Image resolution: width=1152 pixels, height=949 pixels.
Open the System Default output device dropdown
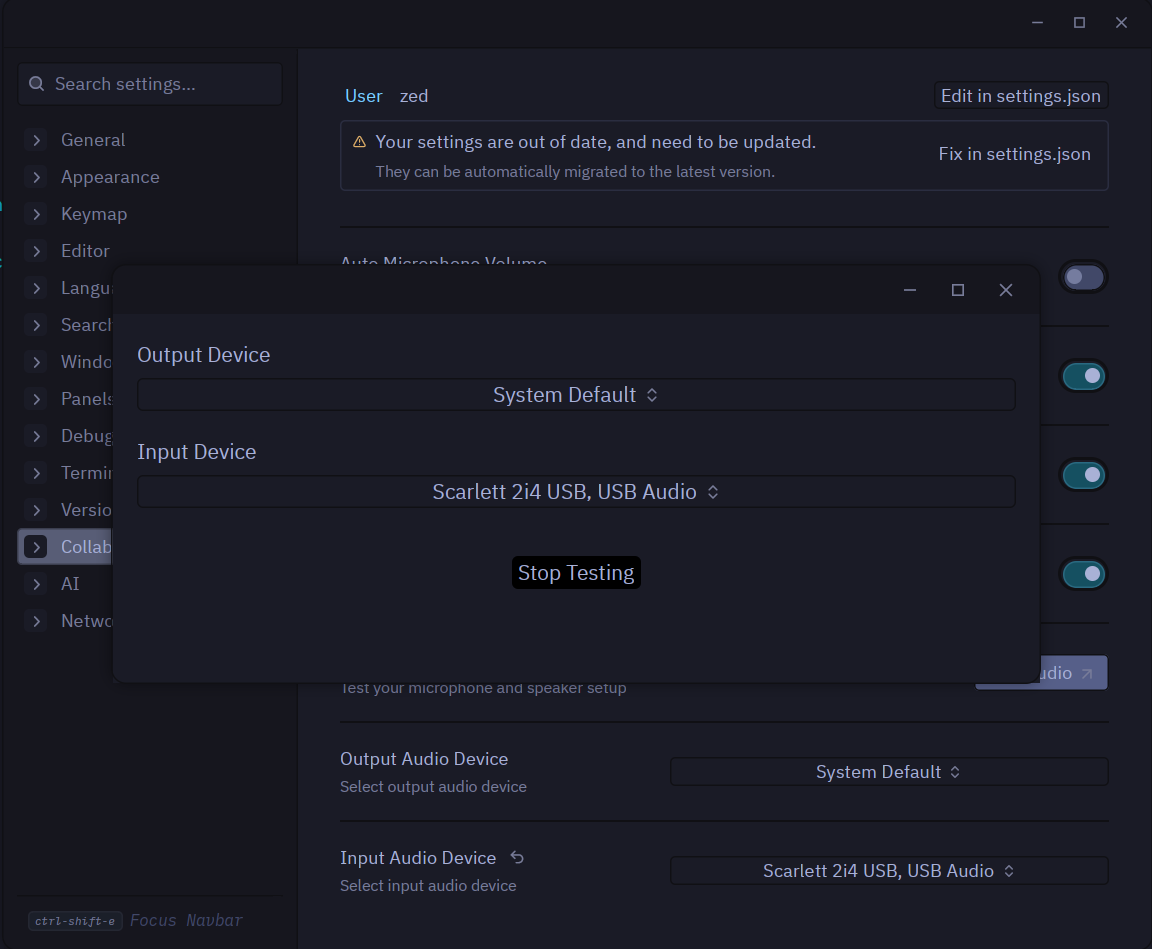coord(576,394)
